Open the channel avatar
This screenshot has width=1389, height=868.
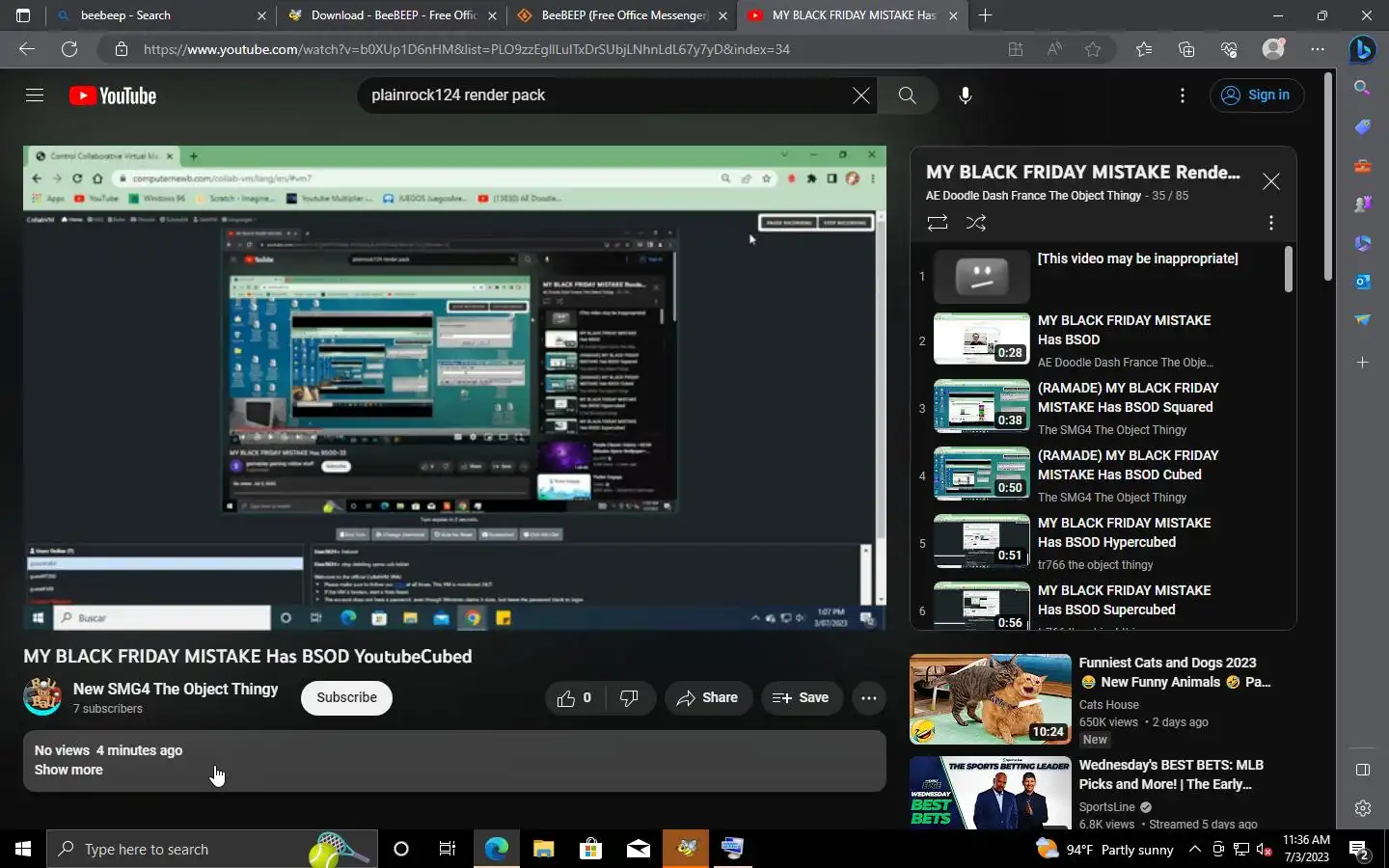point(42,697)
